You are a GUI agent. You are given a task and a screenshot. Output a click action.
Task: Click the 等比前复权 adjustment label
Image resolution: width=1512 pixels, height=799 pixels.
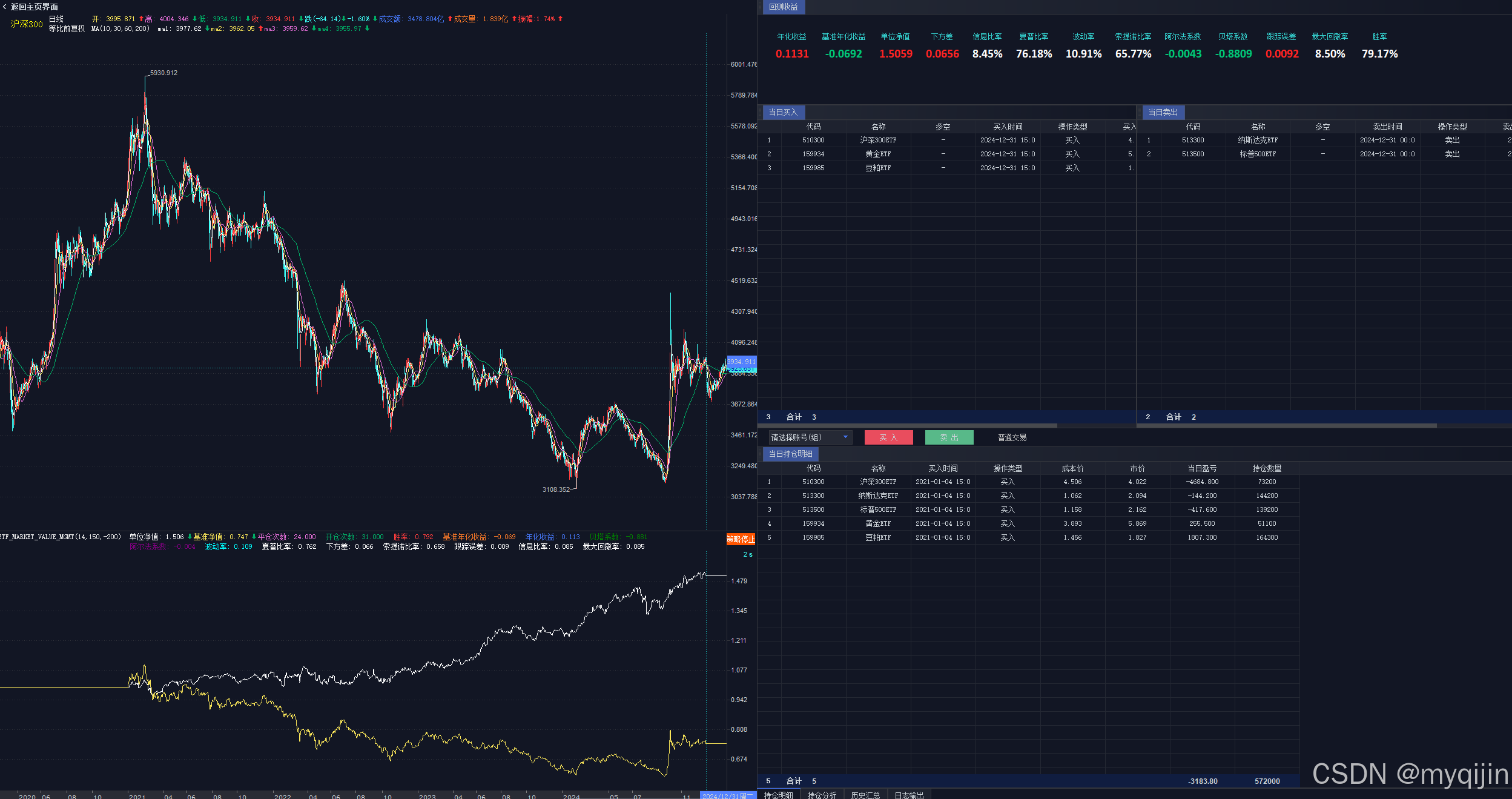67,28
